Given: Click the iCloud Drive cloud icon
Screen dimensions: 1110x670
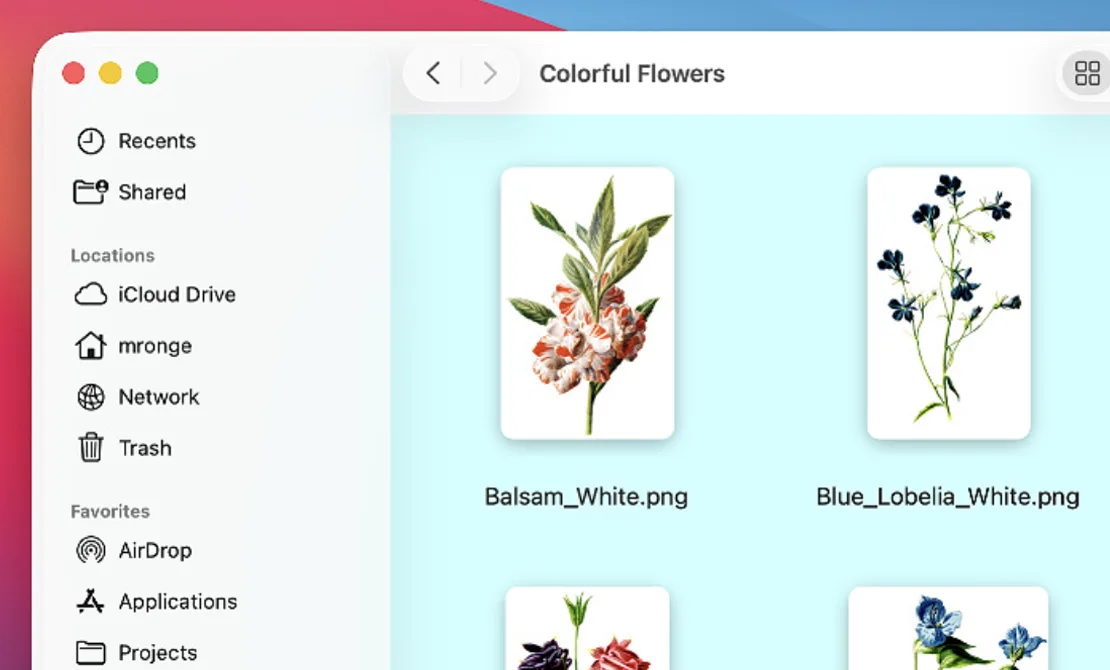Looking at the screenshot, I should [91, 295].
